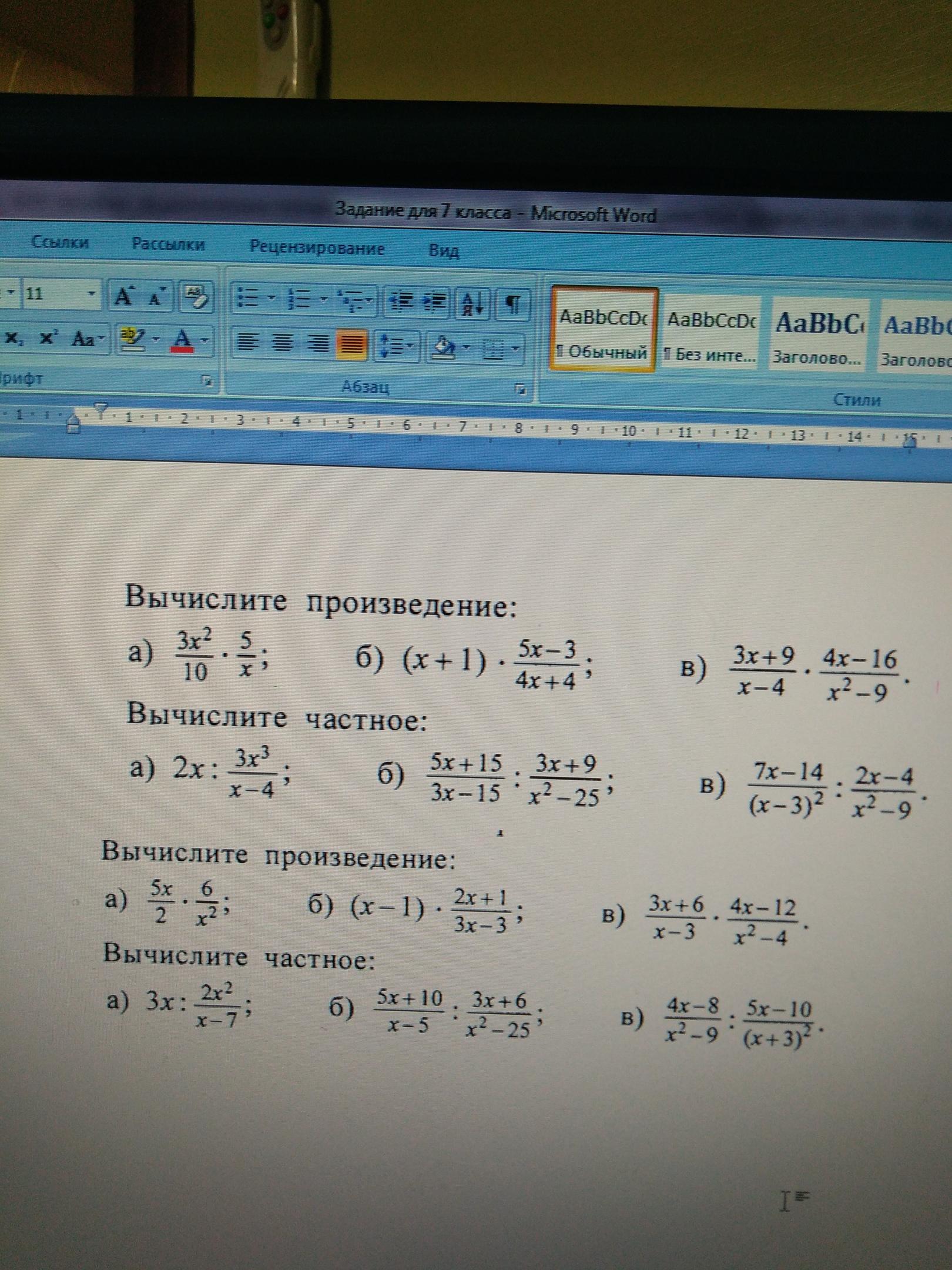
Task: Click the Стили group label
Action: [x=858, y=400]
